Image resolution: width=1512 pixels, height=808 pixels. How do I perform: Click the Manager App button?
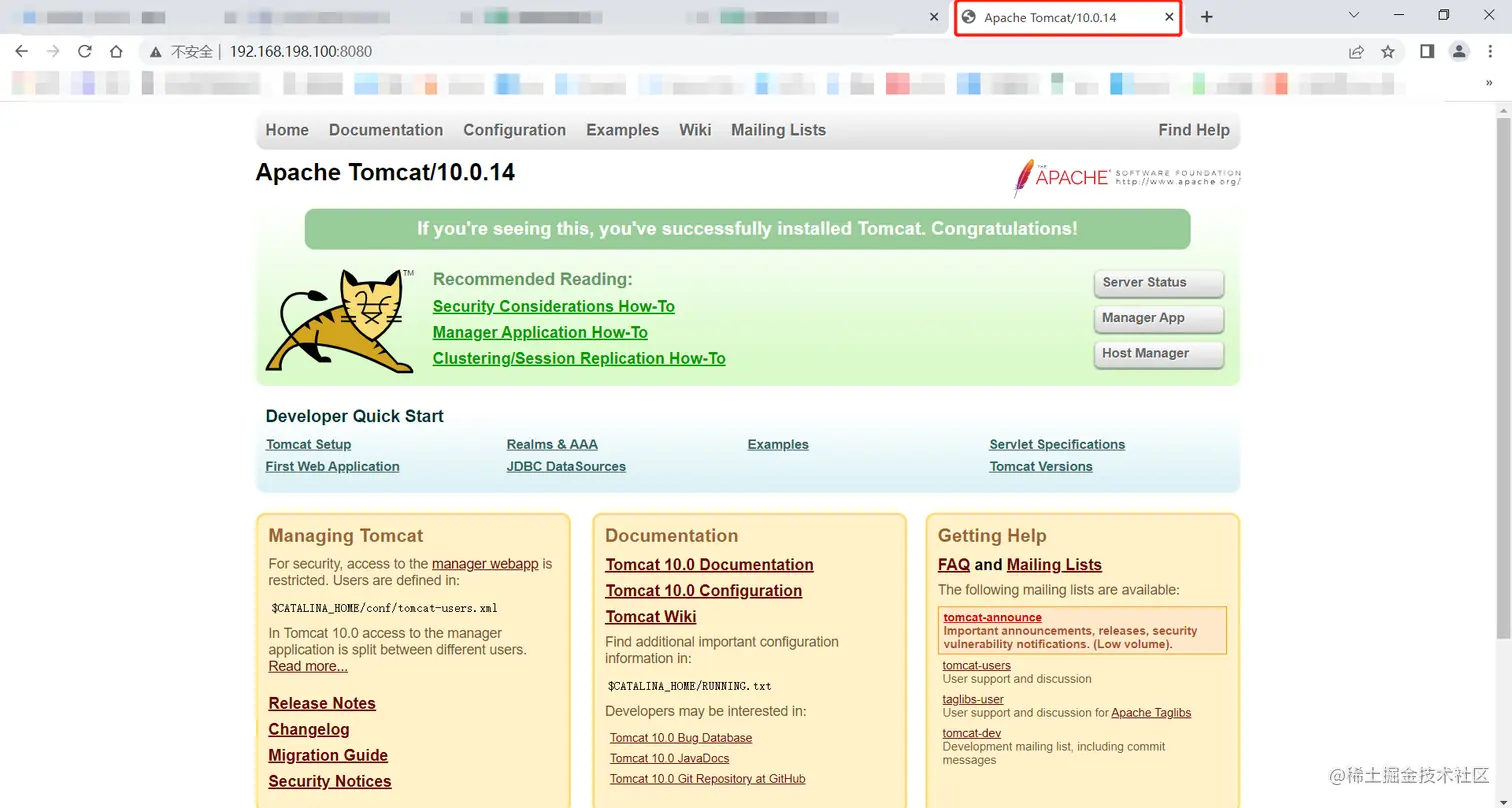tap(1159, 318)
